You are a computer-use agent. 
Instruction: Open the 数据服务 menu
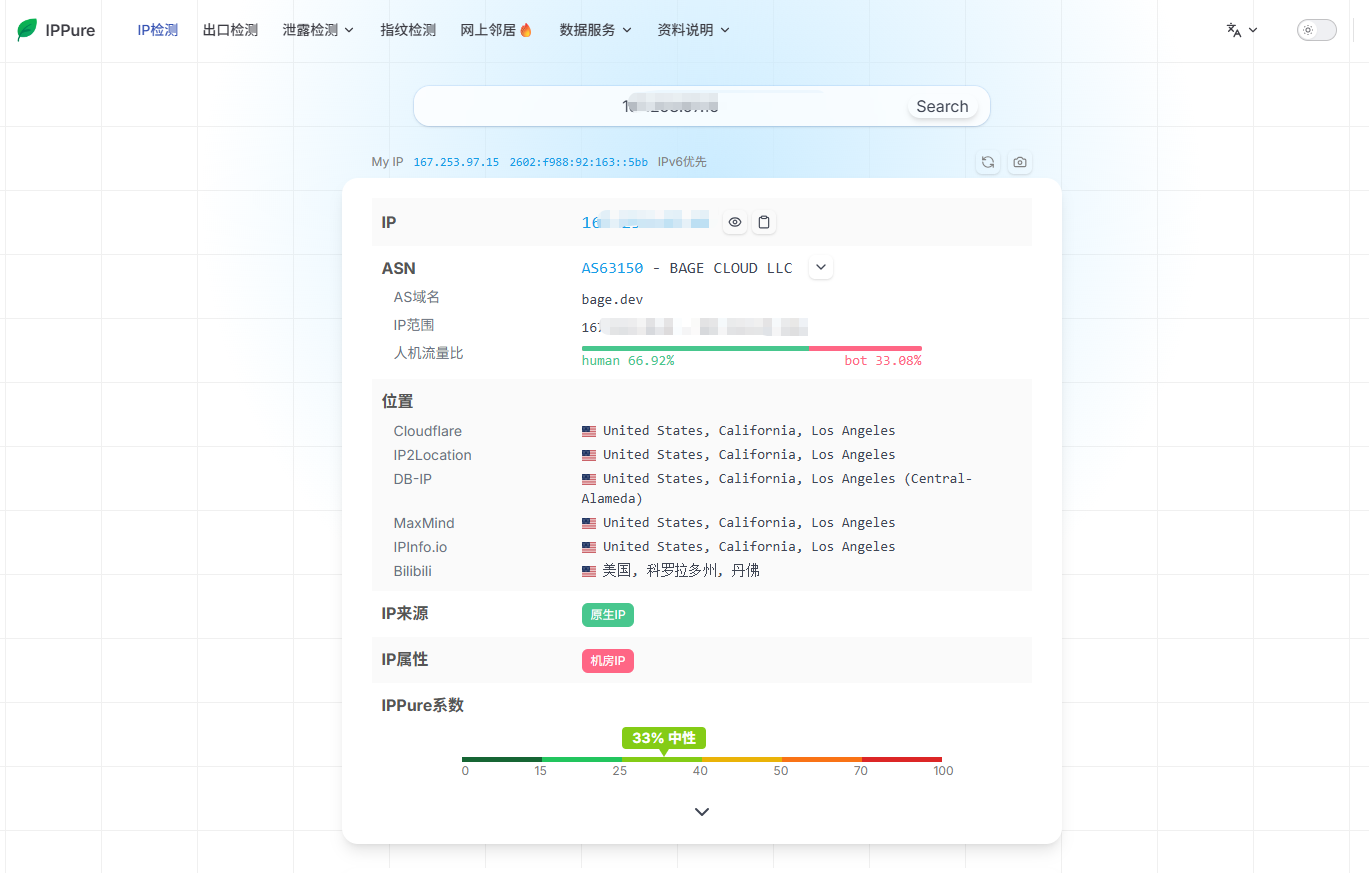click(596, 30)
